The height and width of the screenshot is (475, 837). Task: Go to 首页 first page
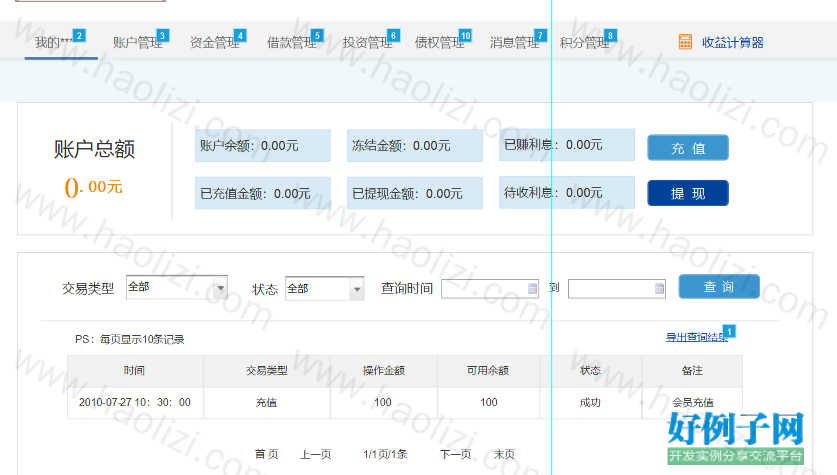pyautogui.click(x=266, y=454)
